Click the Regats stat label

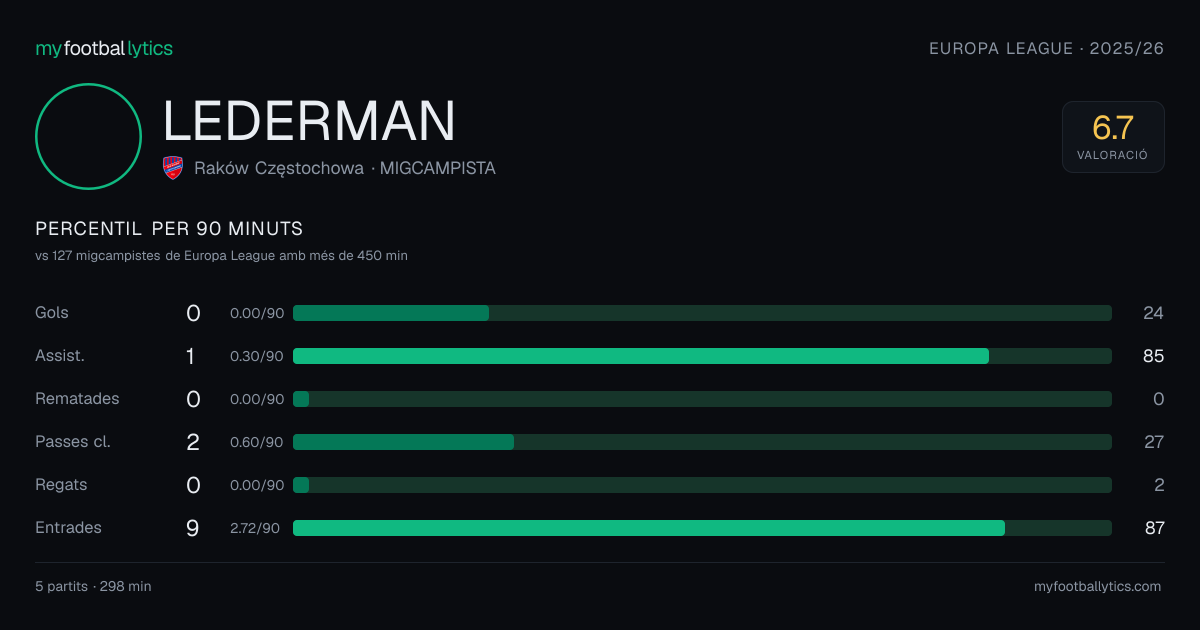61,485
